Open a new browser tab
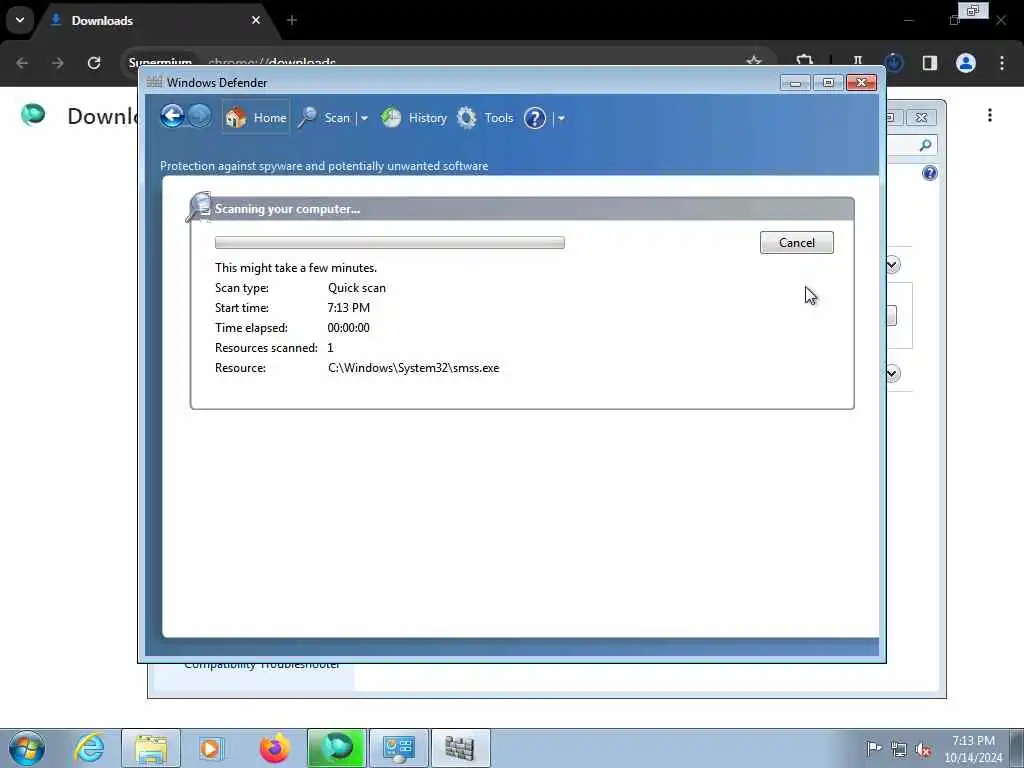The image size is (1024, 768). click(x=292, y=20)
